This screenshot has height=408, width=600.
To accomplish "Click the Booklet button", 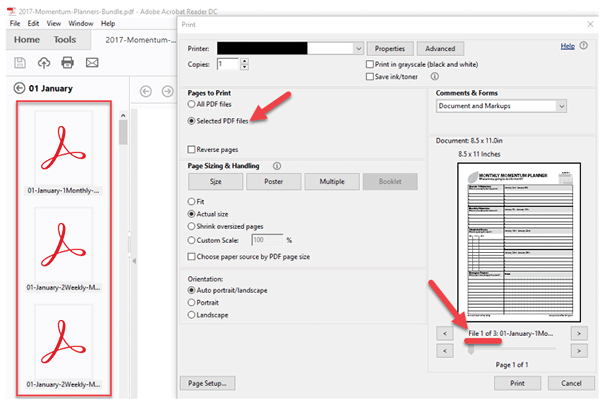I will click(390, 181).
